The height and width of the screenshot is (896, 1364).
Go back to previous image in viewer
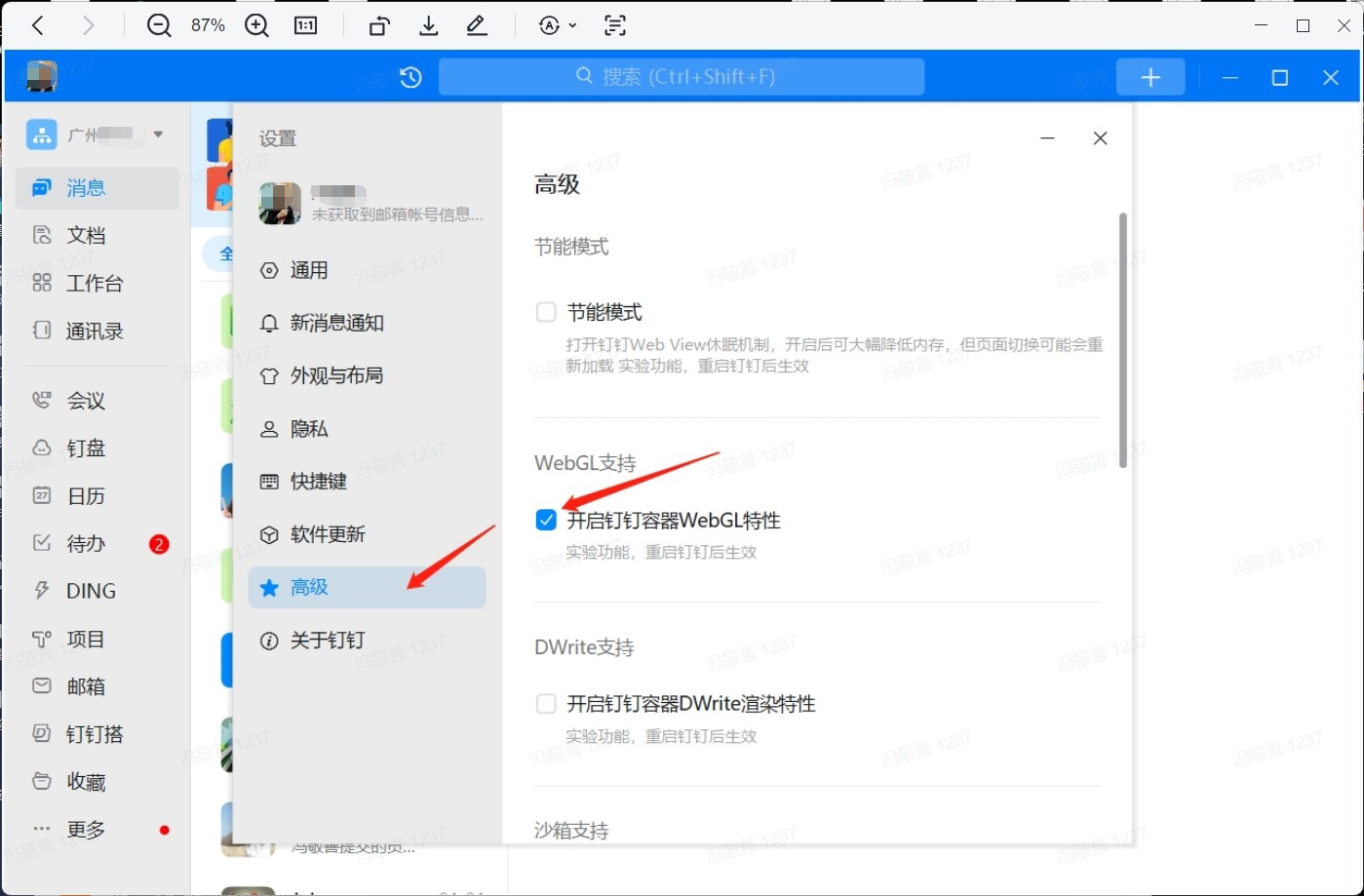[38, 26]
